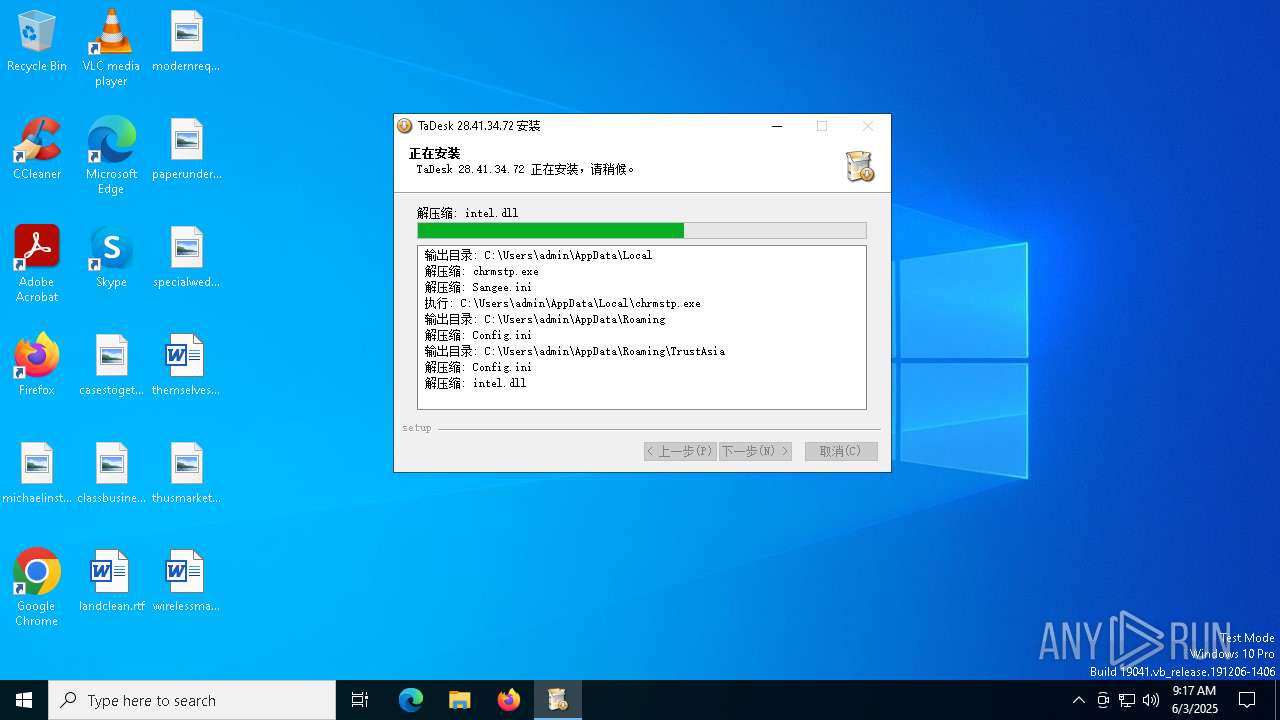
Task: Open the Google Chrome desktop shortcut
Action: coord(37,588)
